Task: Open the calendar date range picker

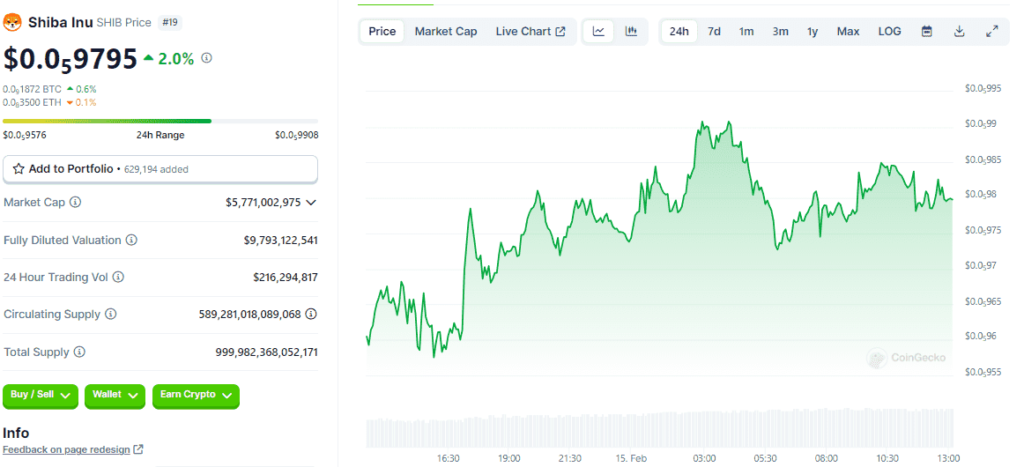Action: (x=927, y=31)
